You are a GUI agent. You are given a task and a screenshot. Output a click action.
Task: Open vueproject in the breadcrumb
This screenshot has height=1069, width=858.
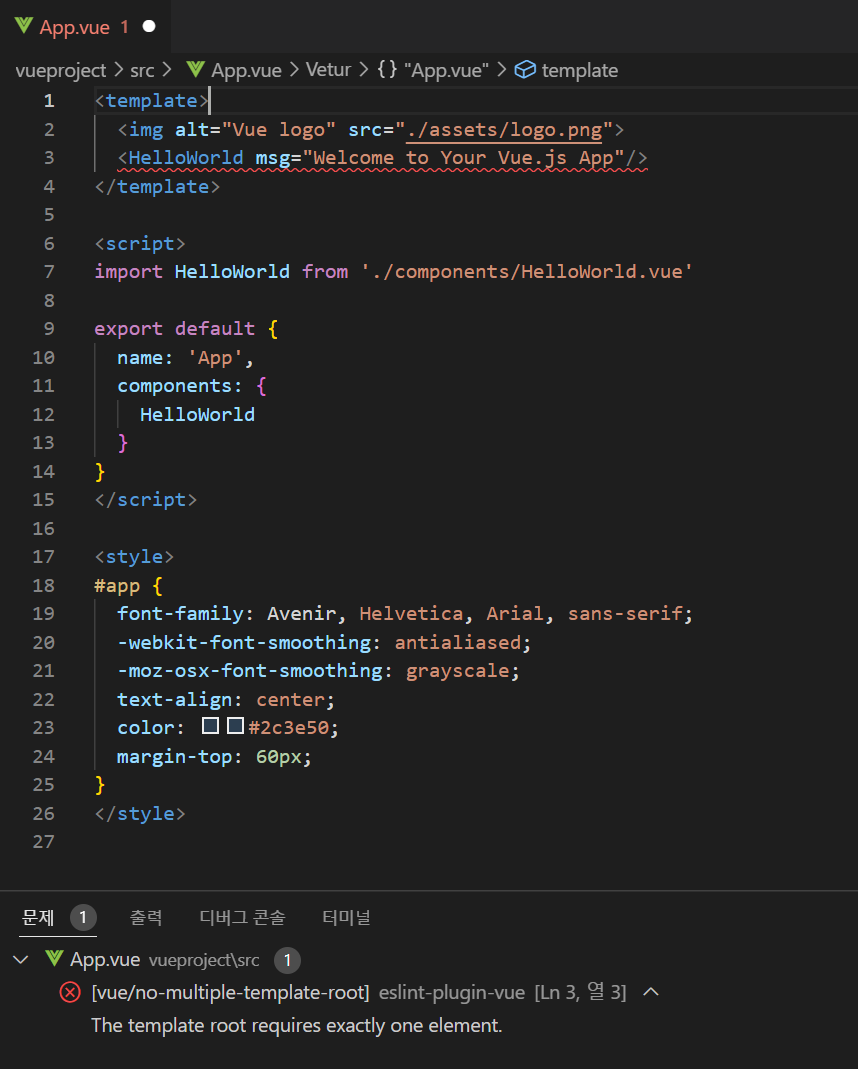[x=61, y=70]
